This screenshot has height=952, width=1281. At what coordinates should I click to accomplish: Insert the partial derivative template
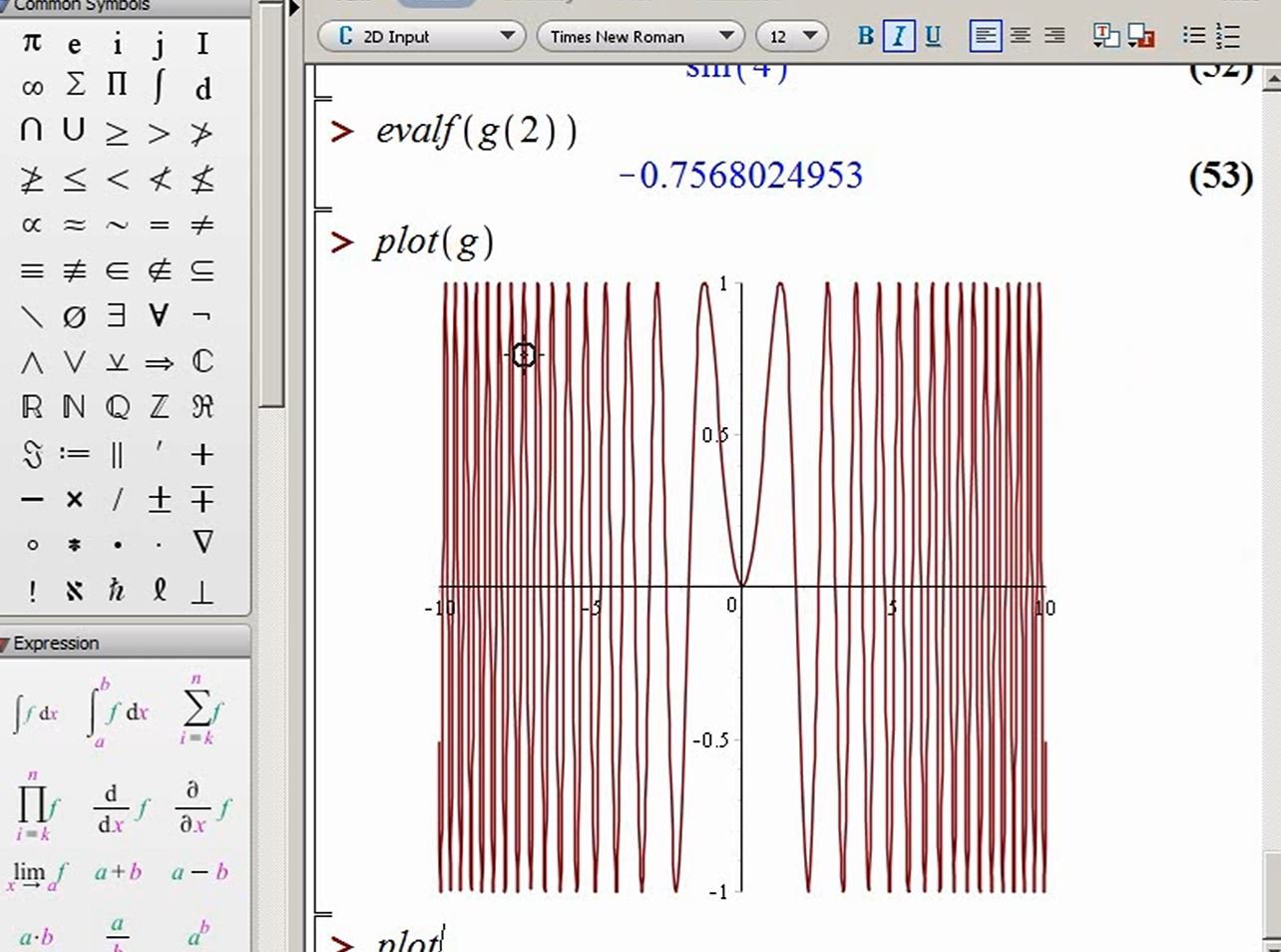[203, 809]
